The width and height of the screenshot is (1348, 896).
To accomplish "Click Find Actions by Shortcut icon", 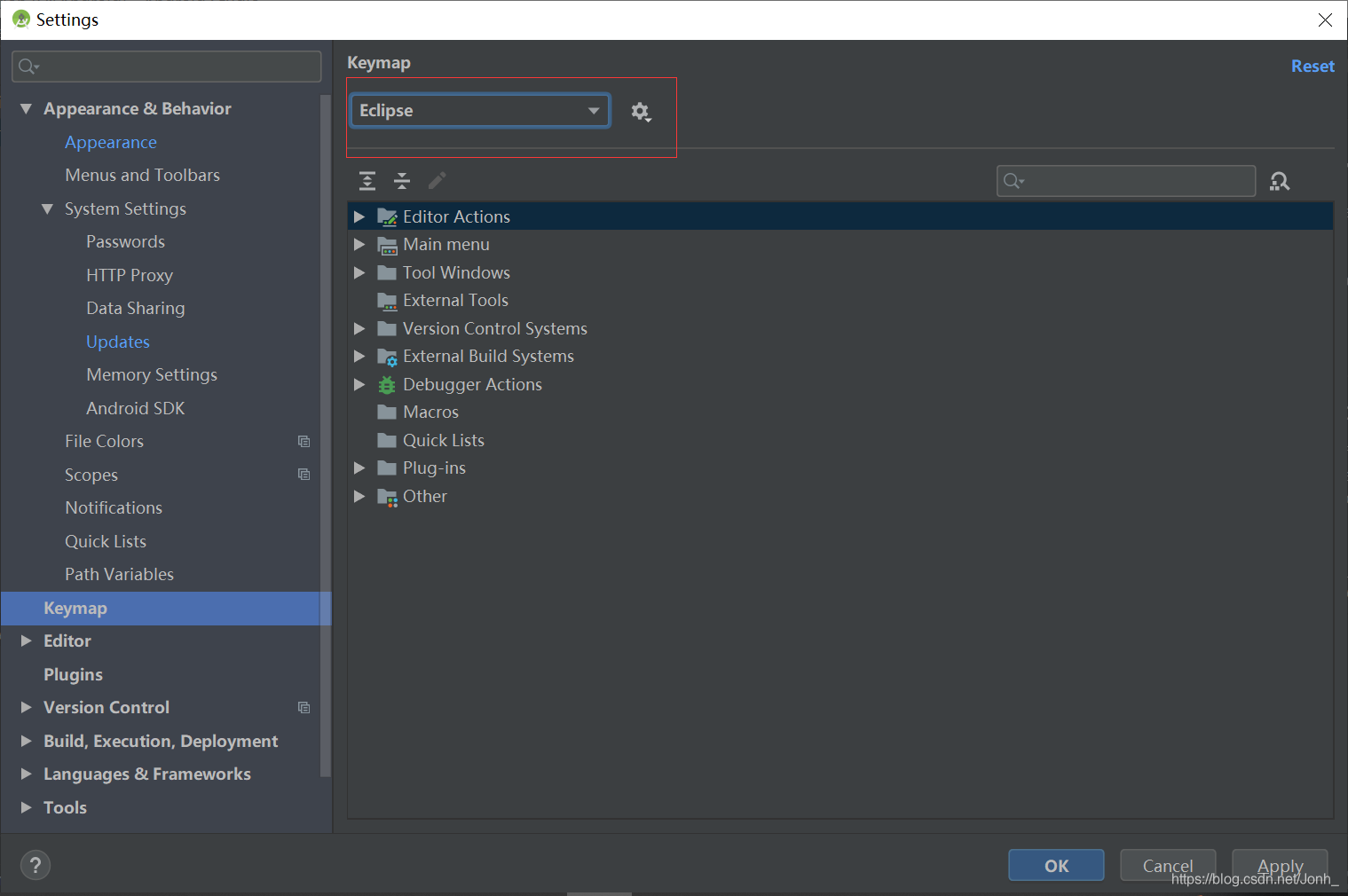I will coord(1280,181).
